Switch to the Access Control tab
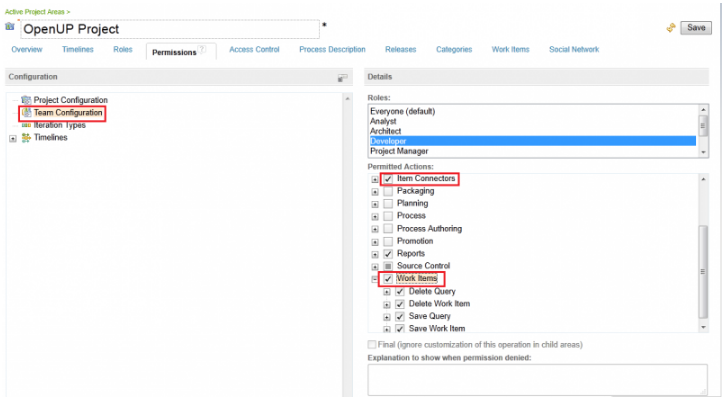The width and height of the screenshot is (723, 400). [x=254, y=49]
